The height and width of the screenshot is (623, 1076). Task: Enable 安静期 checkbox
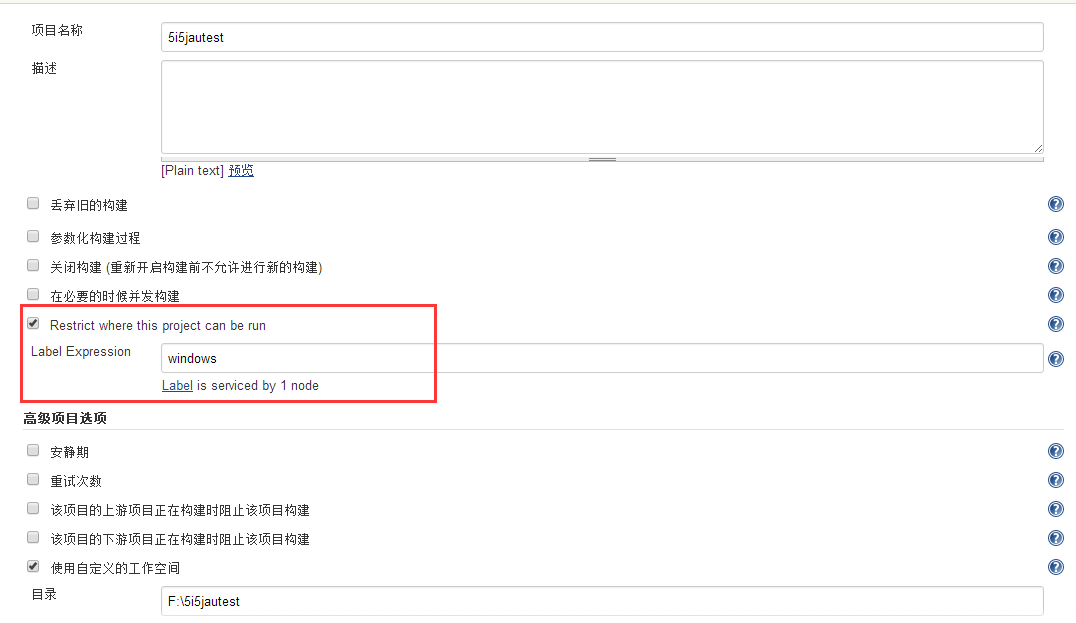point(33,450)
